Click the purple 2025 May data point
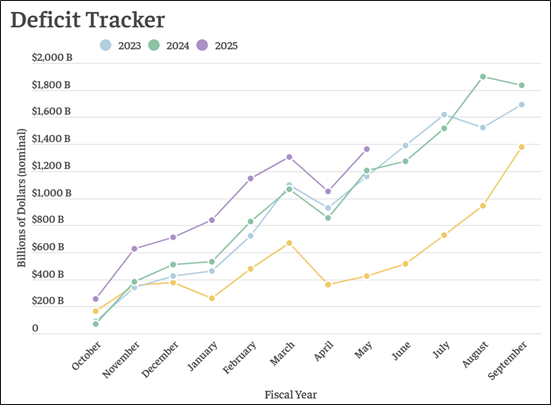 pos(367,149)
